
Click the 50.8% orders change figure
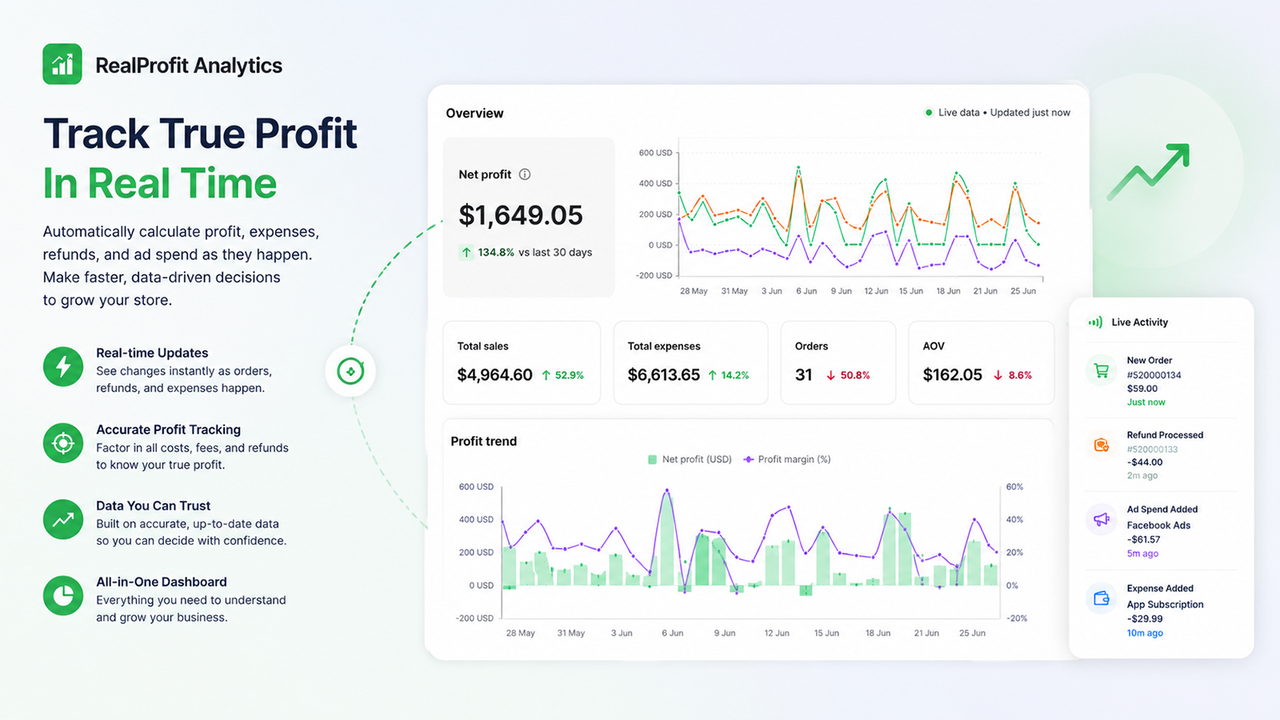855,375
